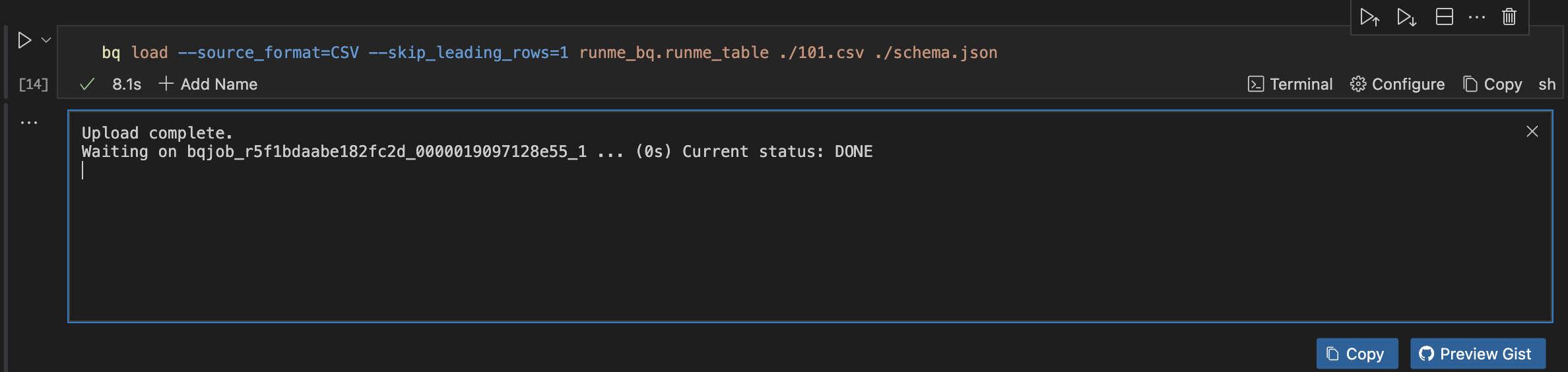Screen dimensions: 1568x372
Task: Expand the run options chevron
Action: coord(46,40)
